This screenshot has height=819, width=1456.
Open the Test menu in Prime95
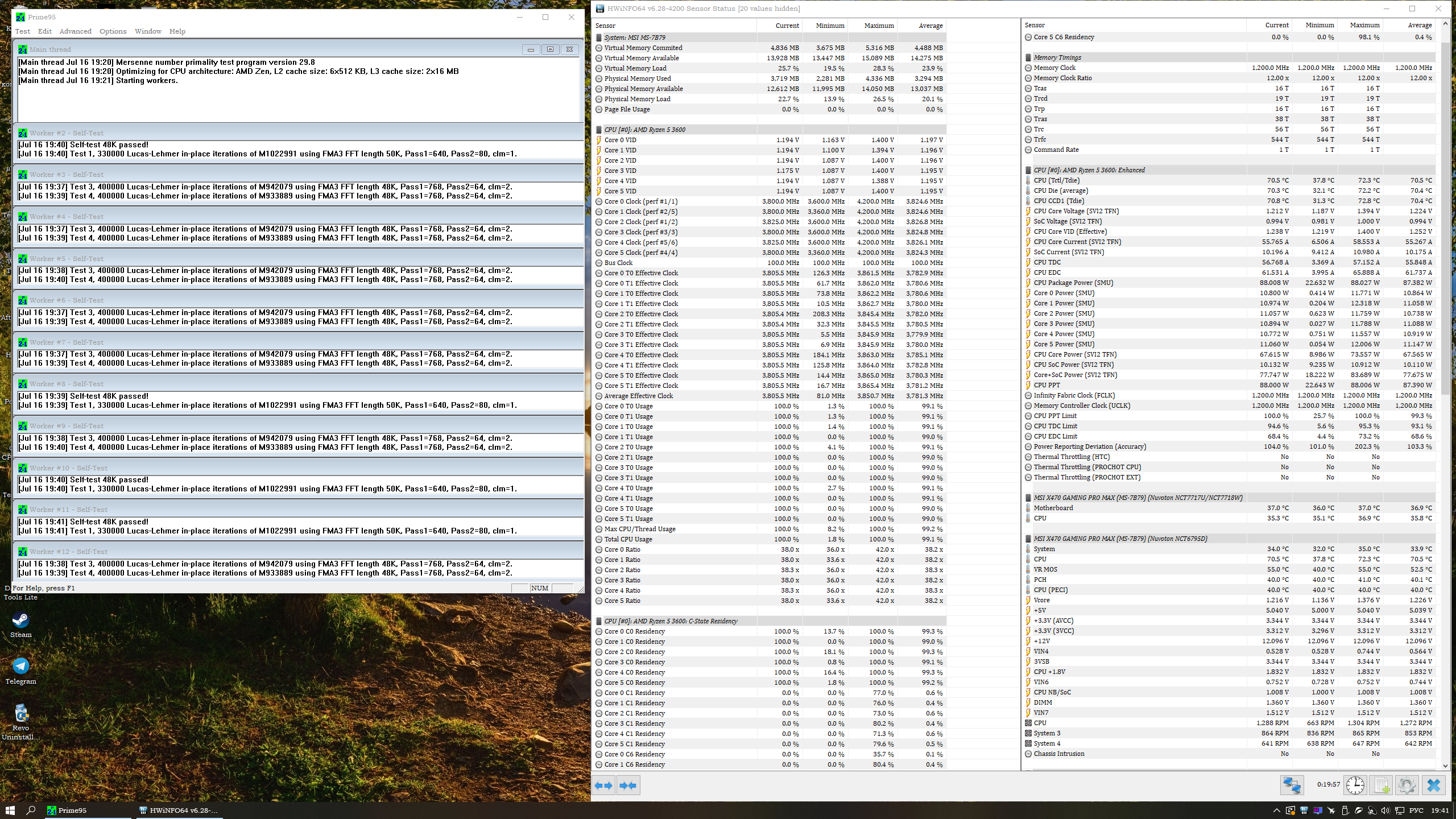(x=23, y=31)
